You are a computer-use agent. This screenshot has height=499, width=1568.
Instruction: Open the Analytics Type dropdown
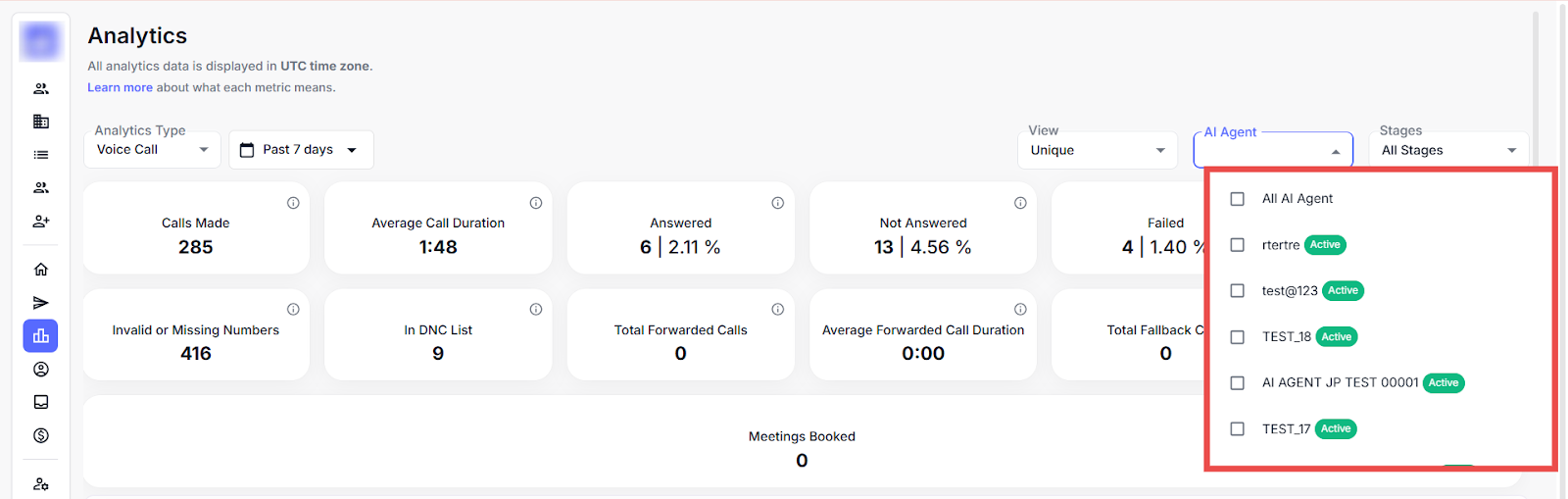153,150
